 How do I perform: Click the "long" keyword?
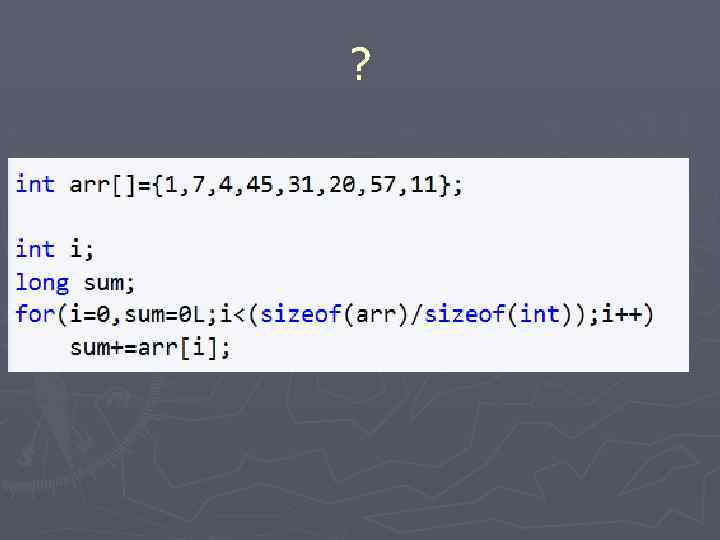pyautogui.click(x=42, y=283)
